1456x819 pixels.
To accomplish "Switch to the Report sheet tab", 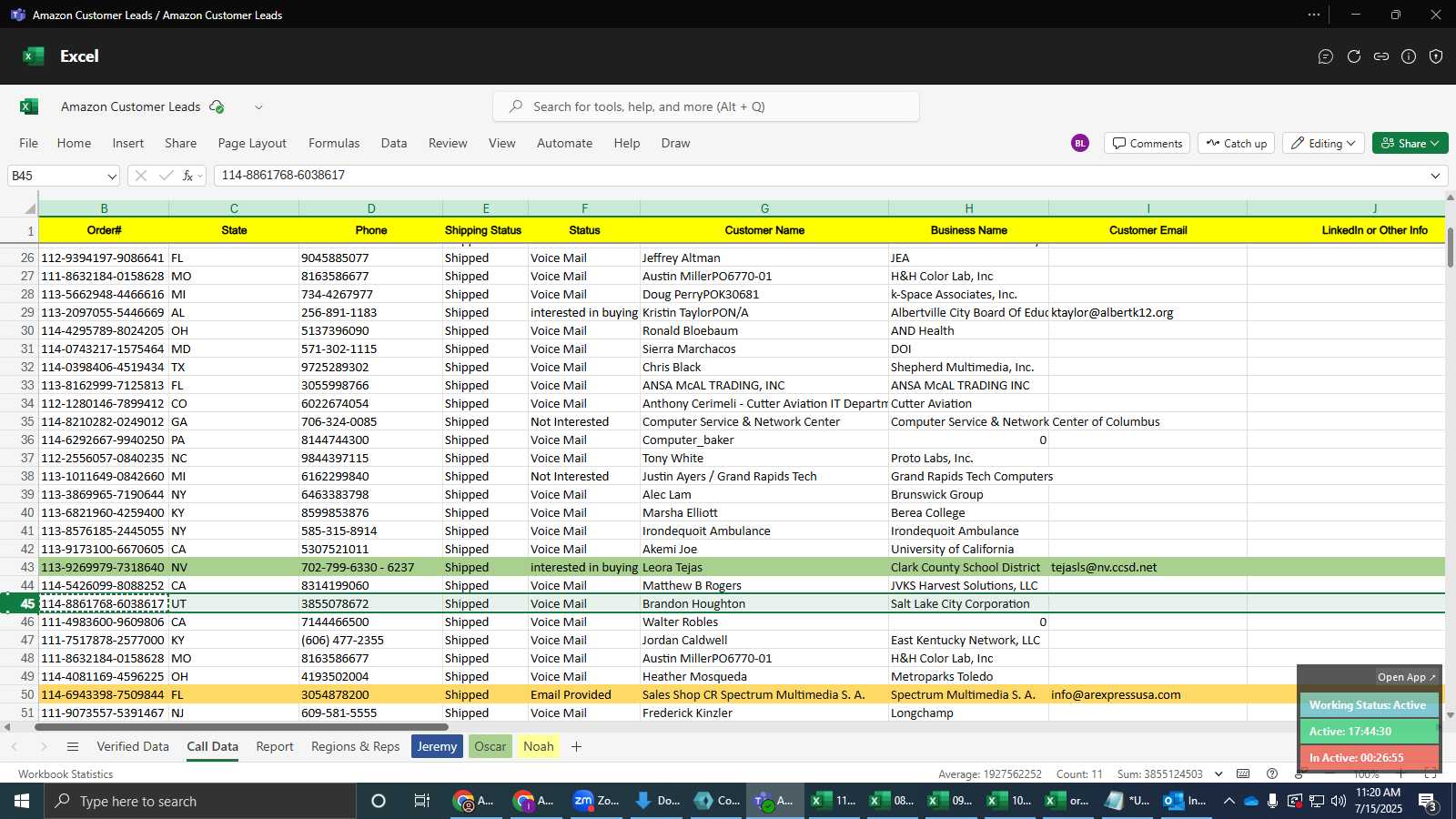I will pyautogui.click(x=275, y=746).
